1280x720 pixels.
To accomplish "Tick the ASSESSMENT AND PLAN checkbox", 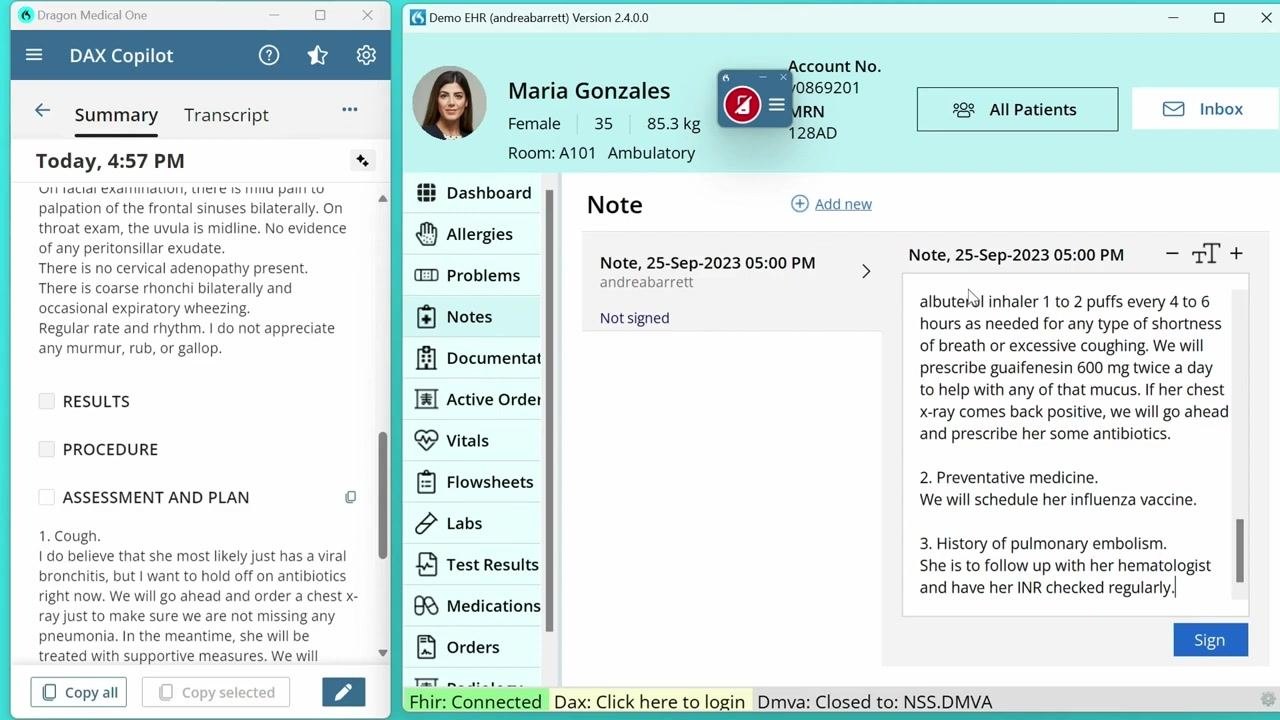I will [x=46, y=497].
